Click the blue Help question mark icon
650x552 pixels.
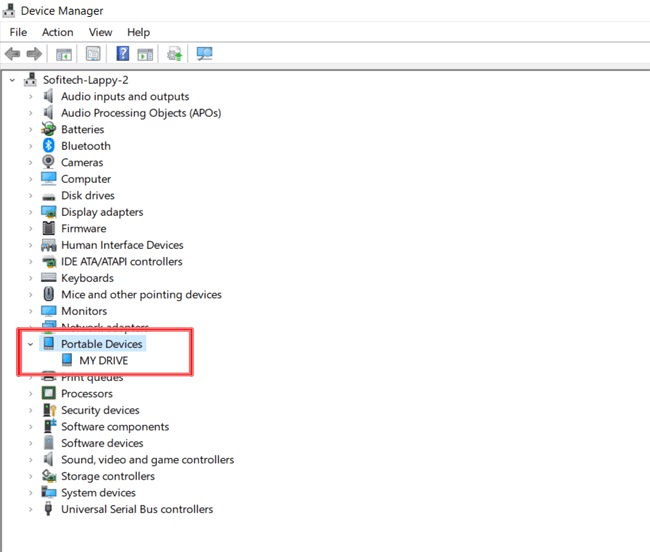coord(123,54)
